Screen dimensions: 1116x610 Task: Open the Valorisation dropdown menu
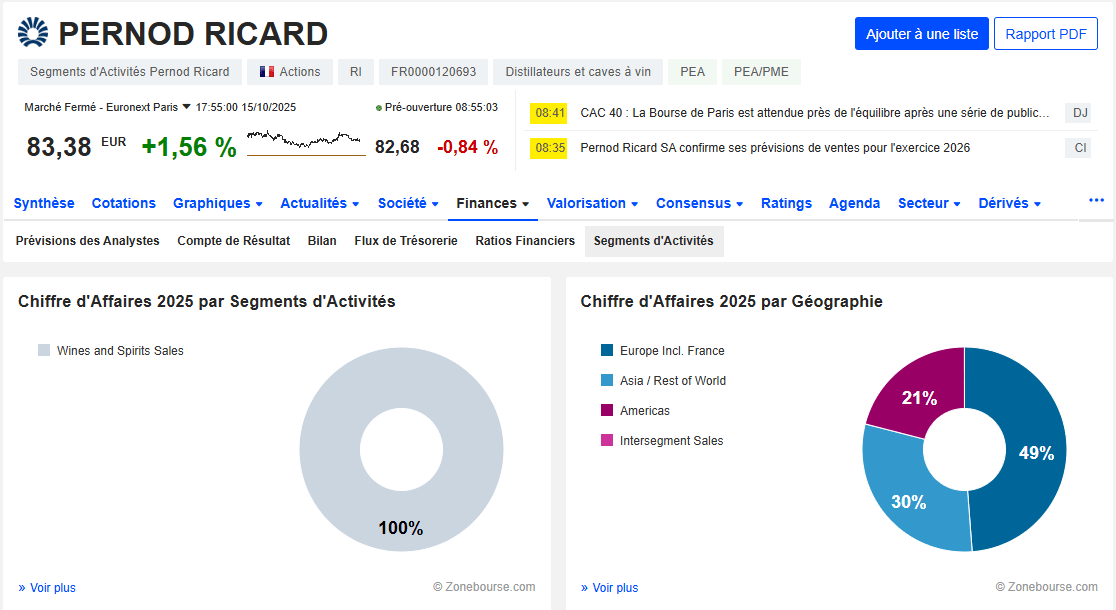click(x=592, y=204)
